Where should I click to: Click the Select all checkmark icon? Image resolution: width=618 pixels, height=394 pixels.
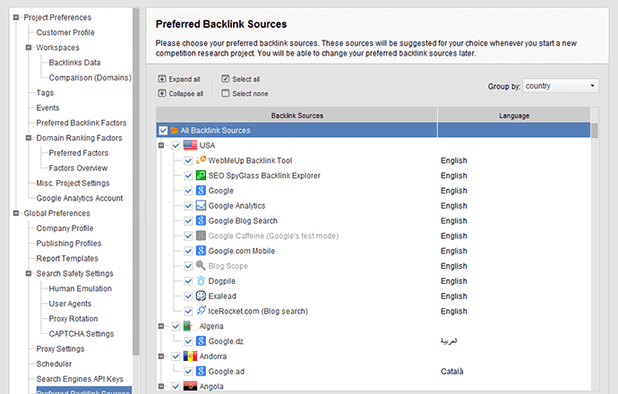click(225, 79)
